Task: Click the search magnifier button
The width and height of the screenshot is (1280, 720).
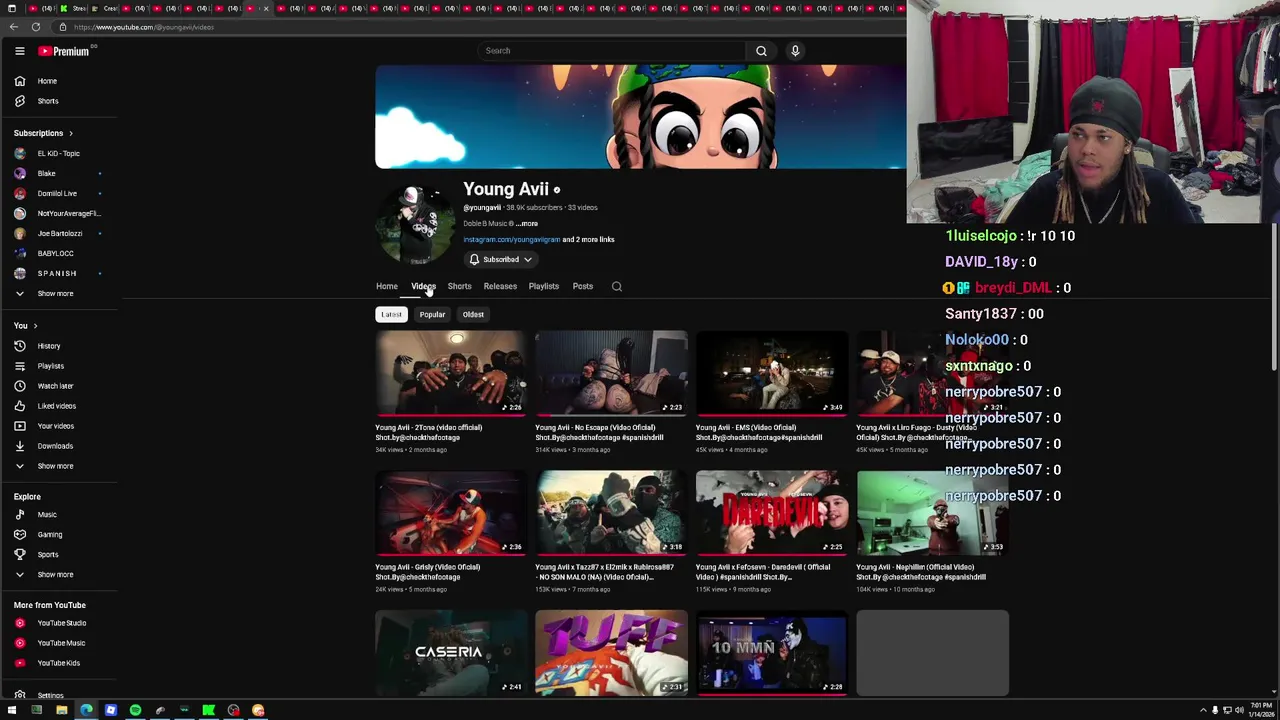Action: tap(761, 51)
